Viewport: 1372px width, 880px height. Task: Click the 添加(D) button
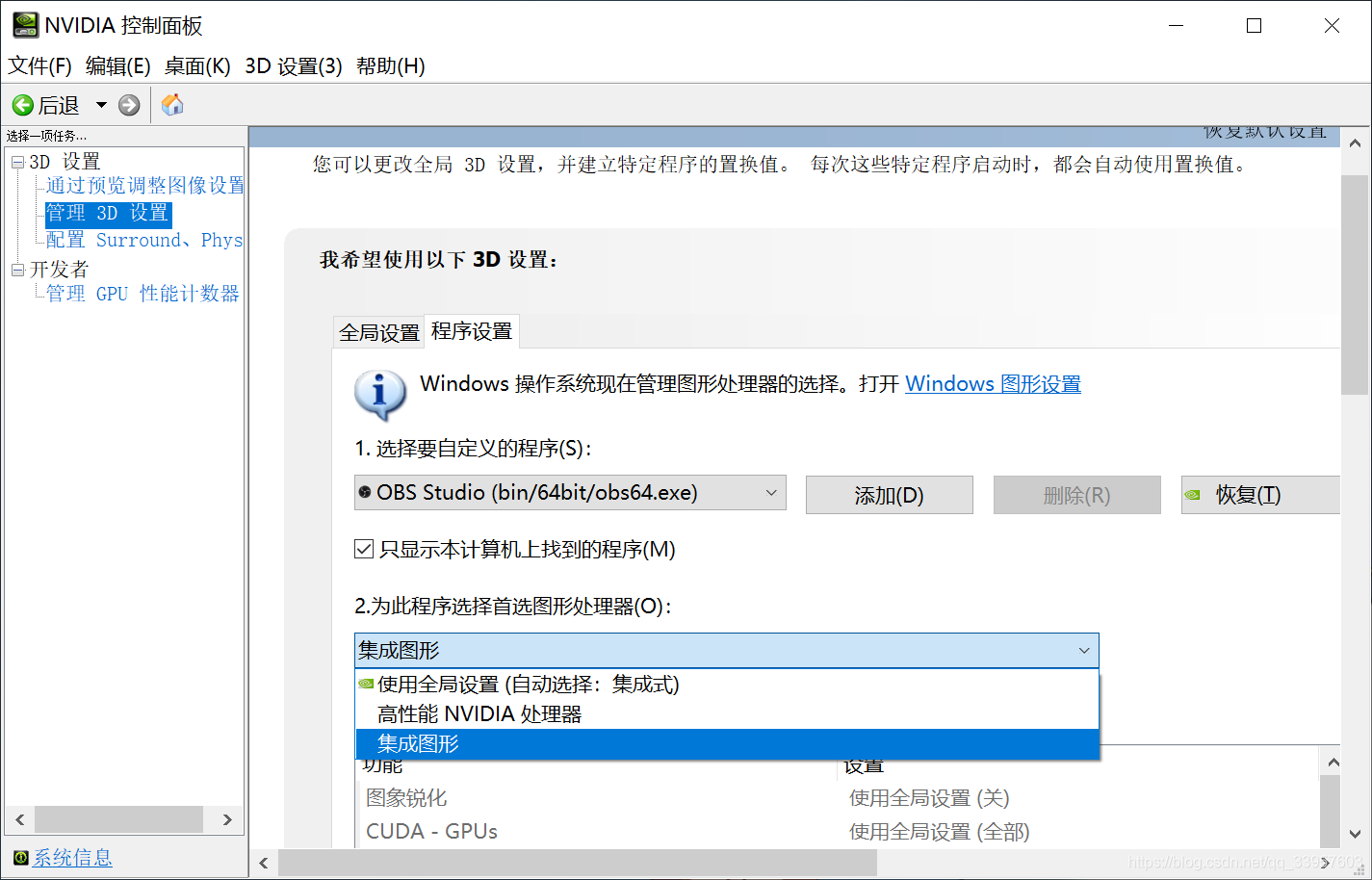(x=889, y=495)
